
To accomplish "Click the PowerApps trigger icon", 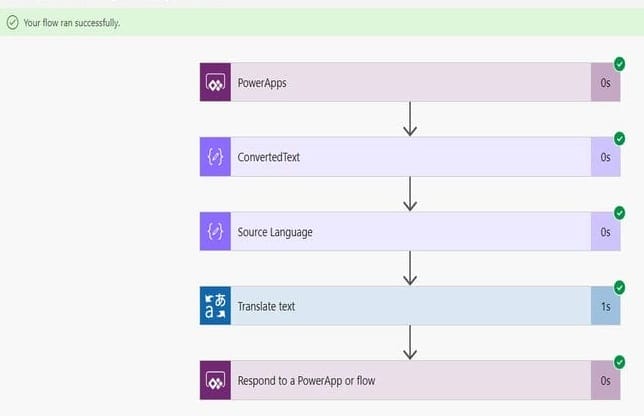I will click(215, 82).
